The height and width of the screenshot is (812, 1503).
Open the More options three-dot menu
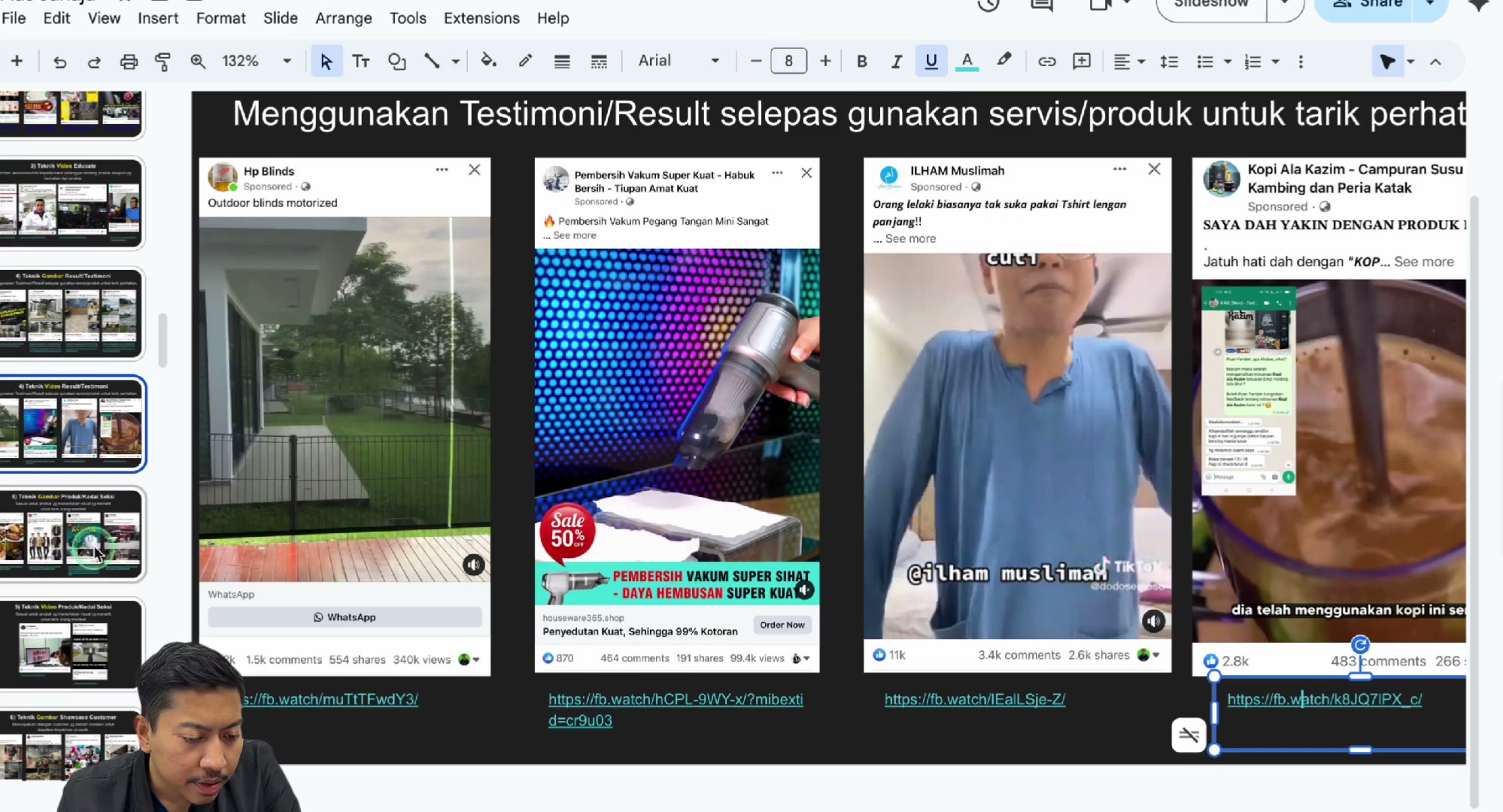tap(1301, 62)
